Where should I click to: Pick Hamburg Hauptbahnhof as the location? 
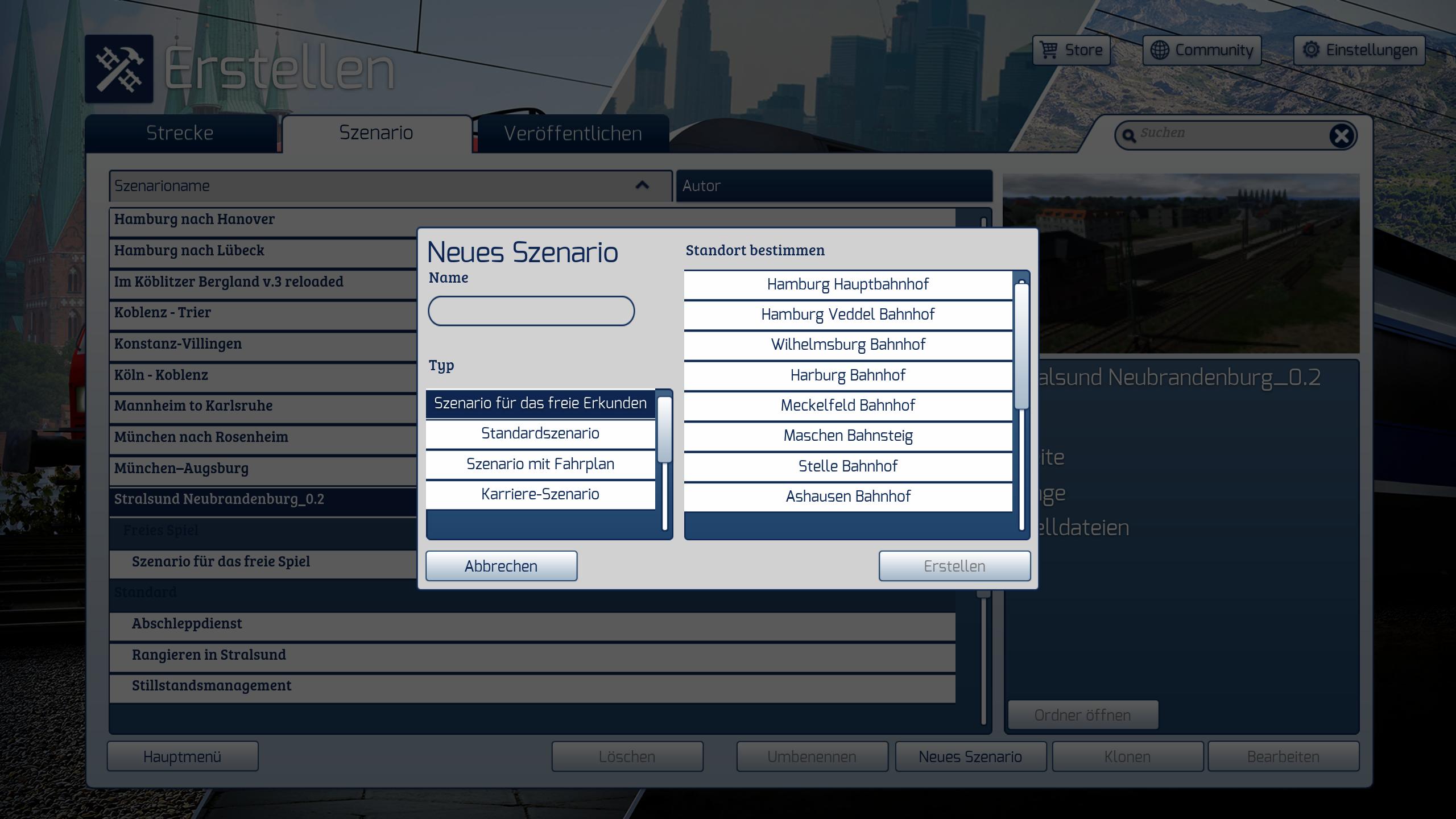pyautogui.click(x=847, y=284)
